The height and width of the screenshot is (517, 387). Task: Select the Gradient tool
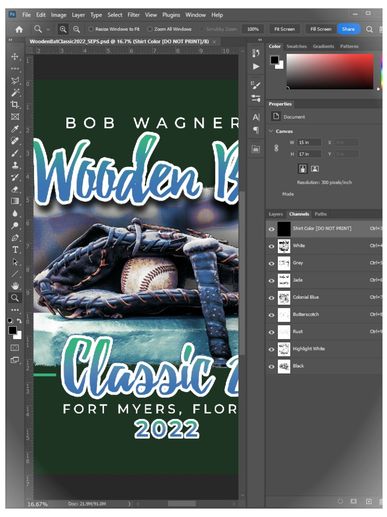click(x=15, y=201)
